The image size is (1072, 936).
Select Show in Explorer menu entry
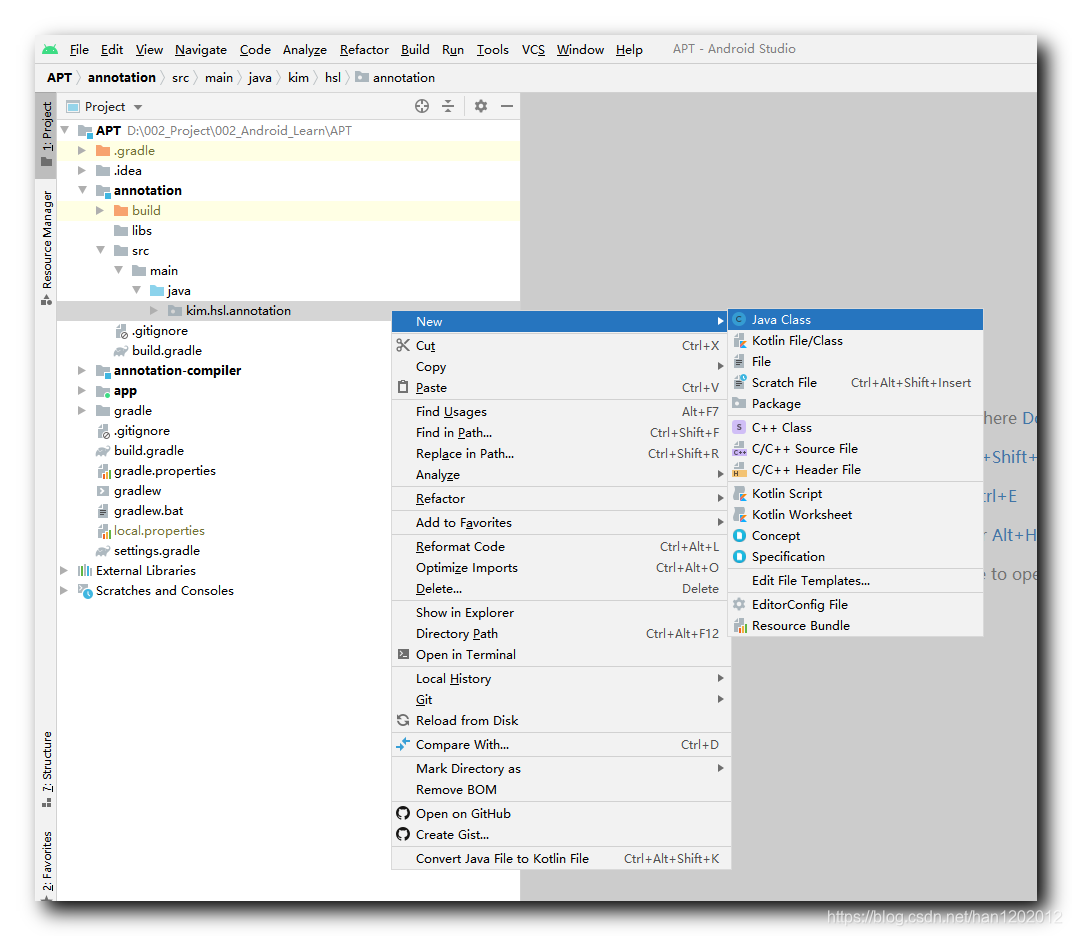coord(561,613)
